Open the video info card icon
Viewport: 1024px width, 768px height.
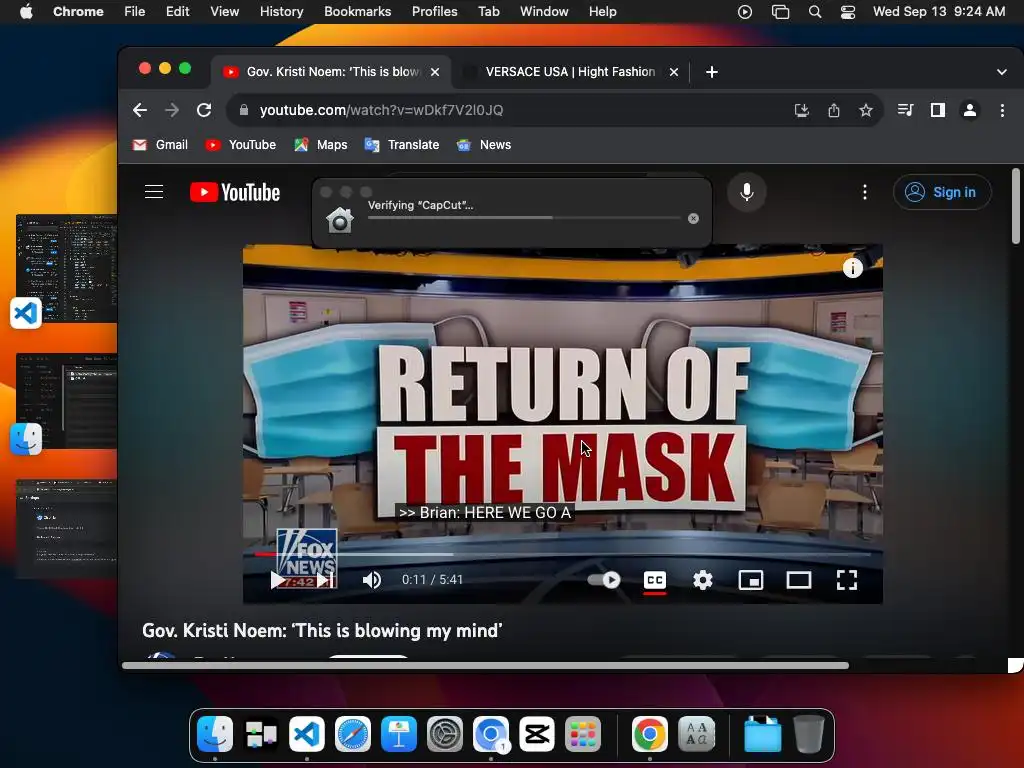coord(852,268)
